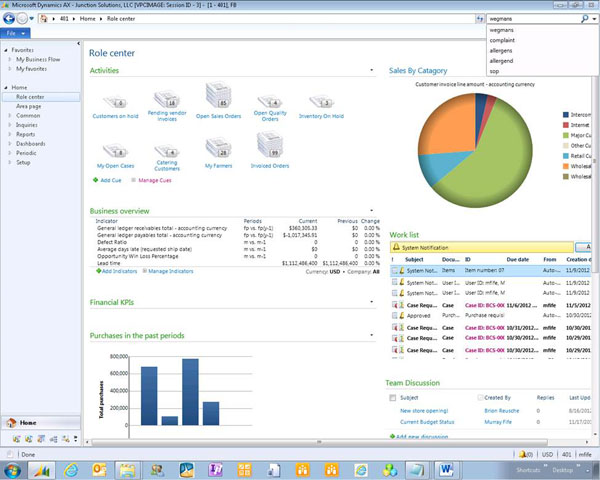Select Role center in navigation tree
The height and width of the screenshot is (480, 600).
point(41,97)
